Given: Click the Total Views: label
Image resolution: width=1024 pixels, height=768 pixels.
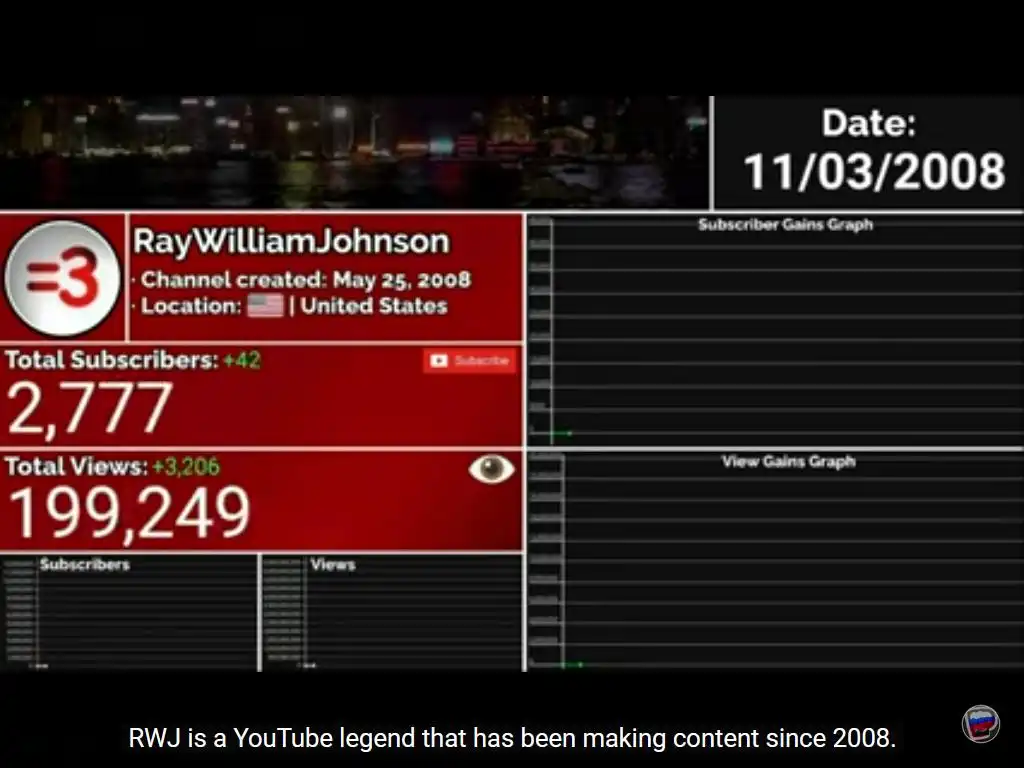Looking at the screenshot, I should coord(76,466).
